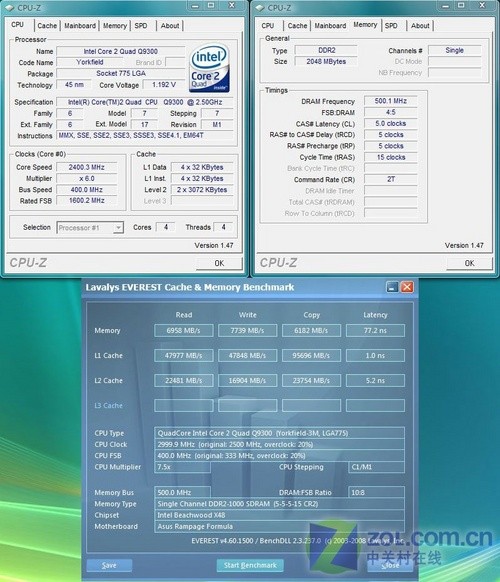
Task: Minimize the left CPU-Z window
Action: click(195, 6)
